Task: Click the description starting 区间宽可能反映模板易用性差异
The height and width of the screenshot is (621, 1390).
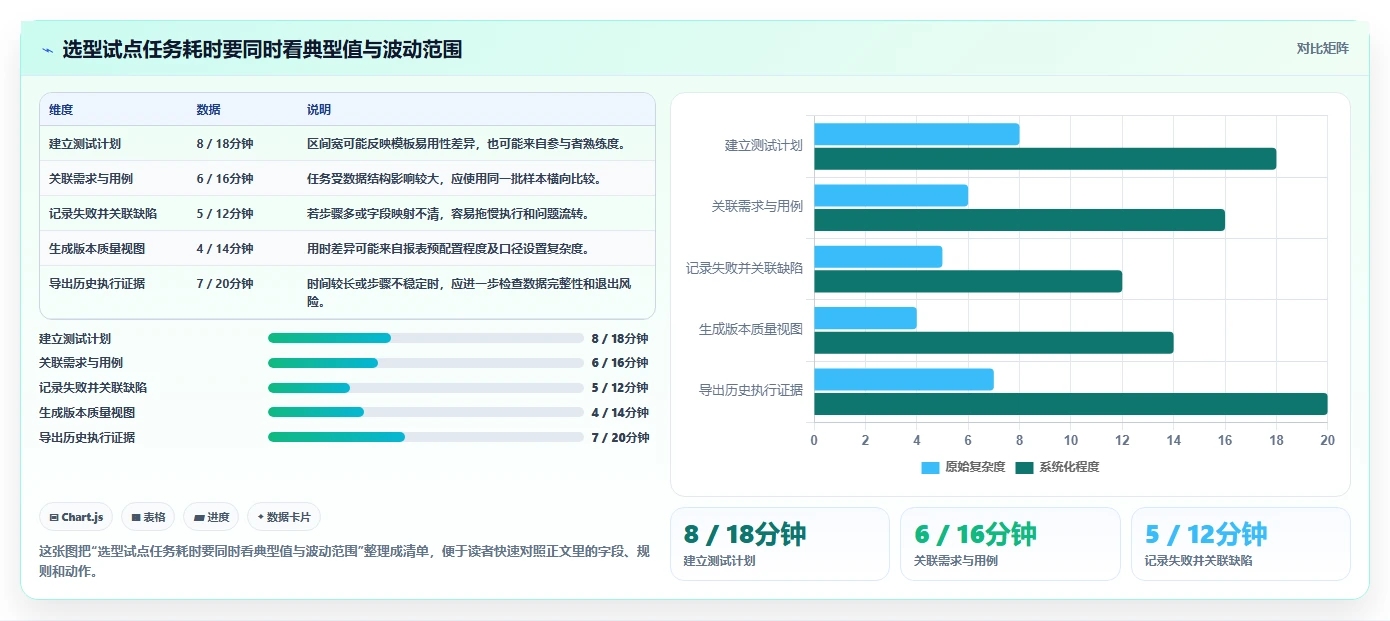Action: pos(468,144)
